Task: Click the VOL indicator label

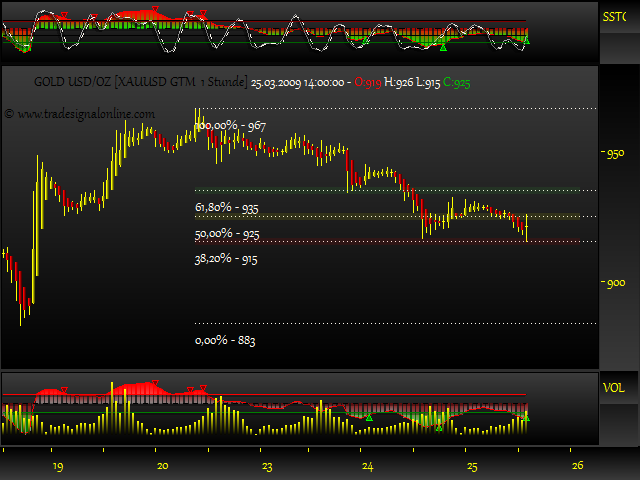Action: [x=614, y=386]
